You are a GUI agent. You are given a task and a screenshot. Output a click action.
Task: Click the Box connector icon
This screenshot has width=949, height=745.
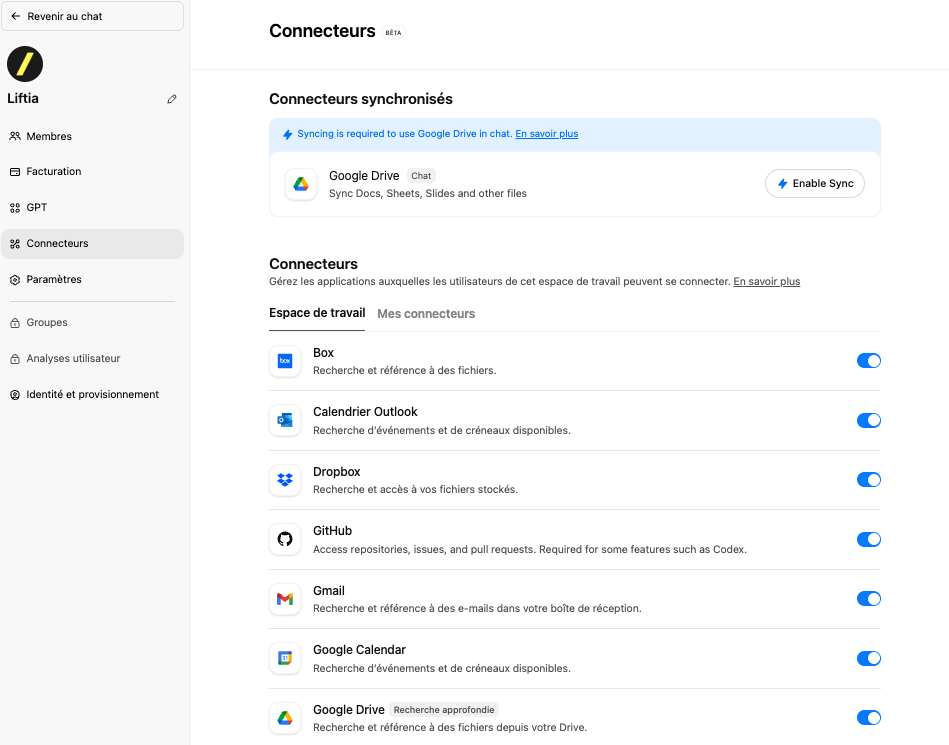click(285, 361)
